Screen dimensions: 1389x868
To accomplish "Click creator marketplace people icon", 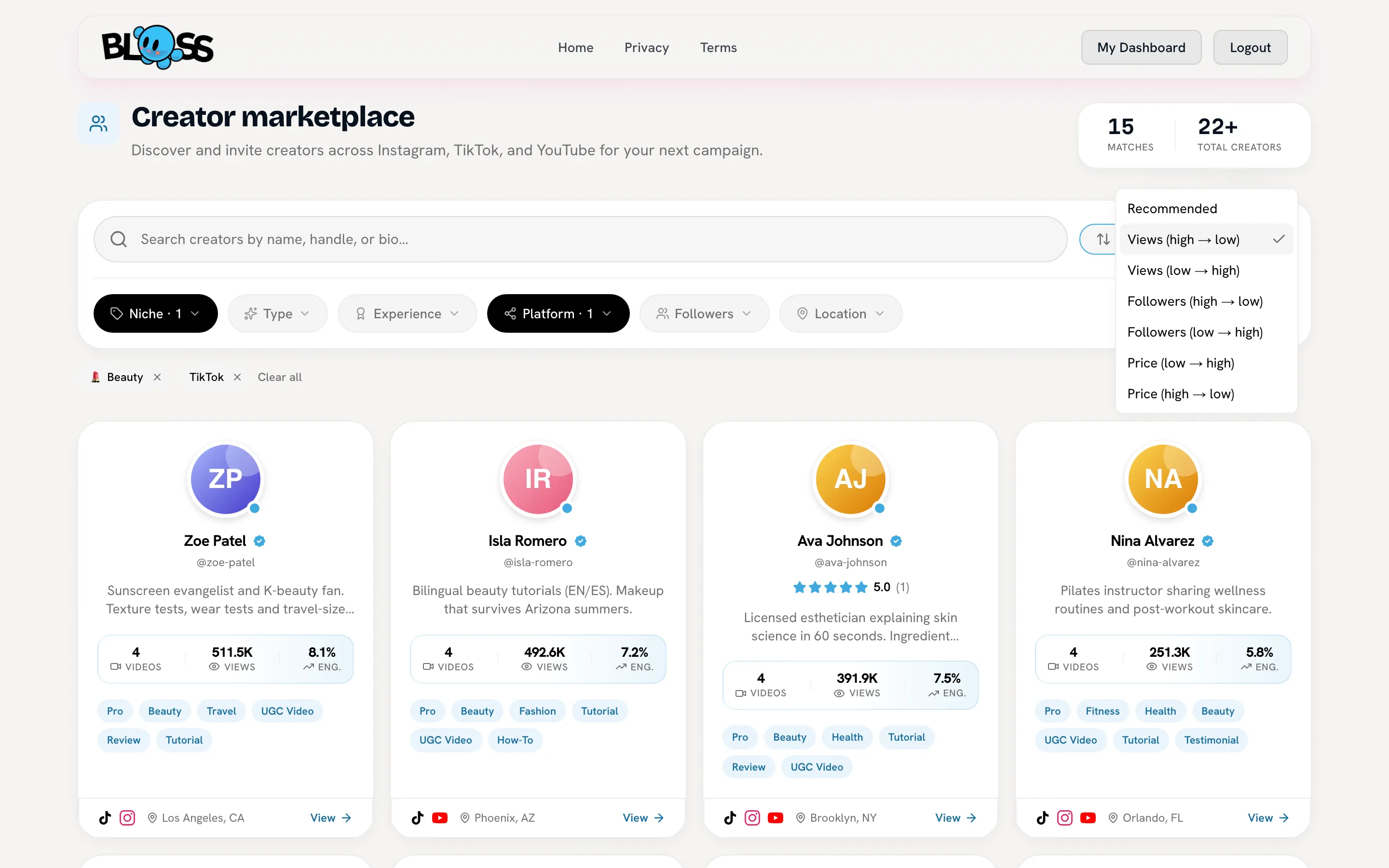I will point(98,123).
